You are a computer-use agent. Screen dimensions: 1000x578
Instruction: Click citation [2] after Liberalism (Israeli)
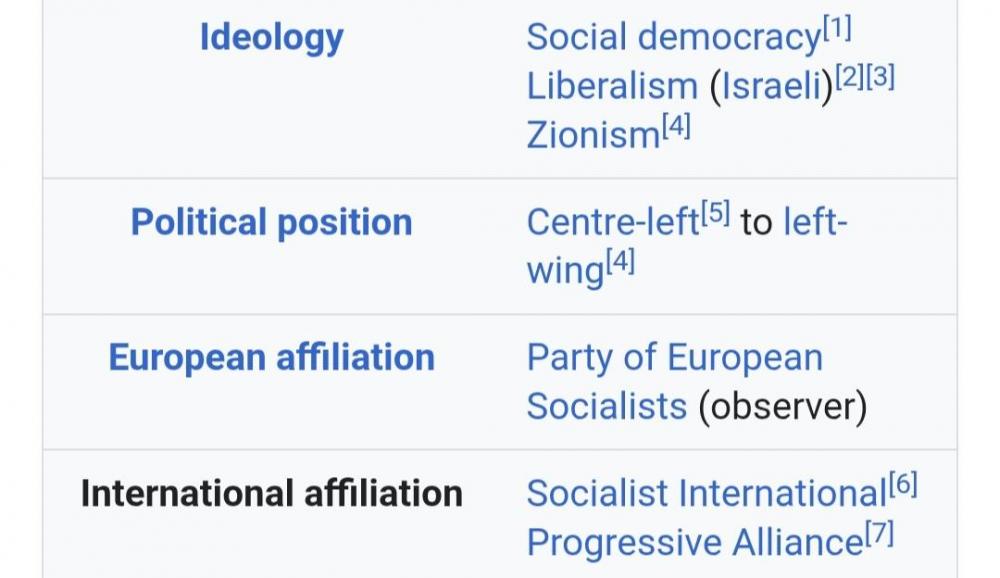[x=850, y=78]
